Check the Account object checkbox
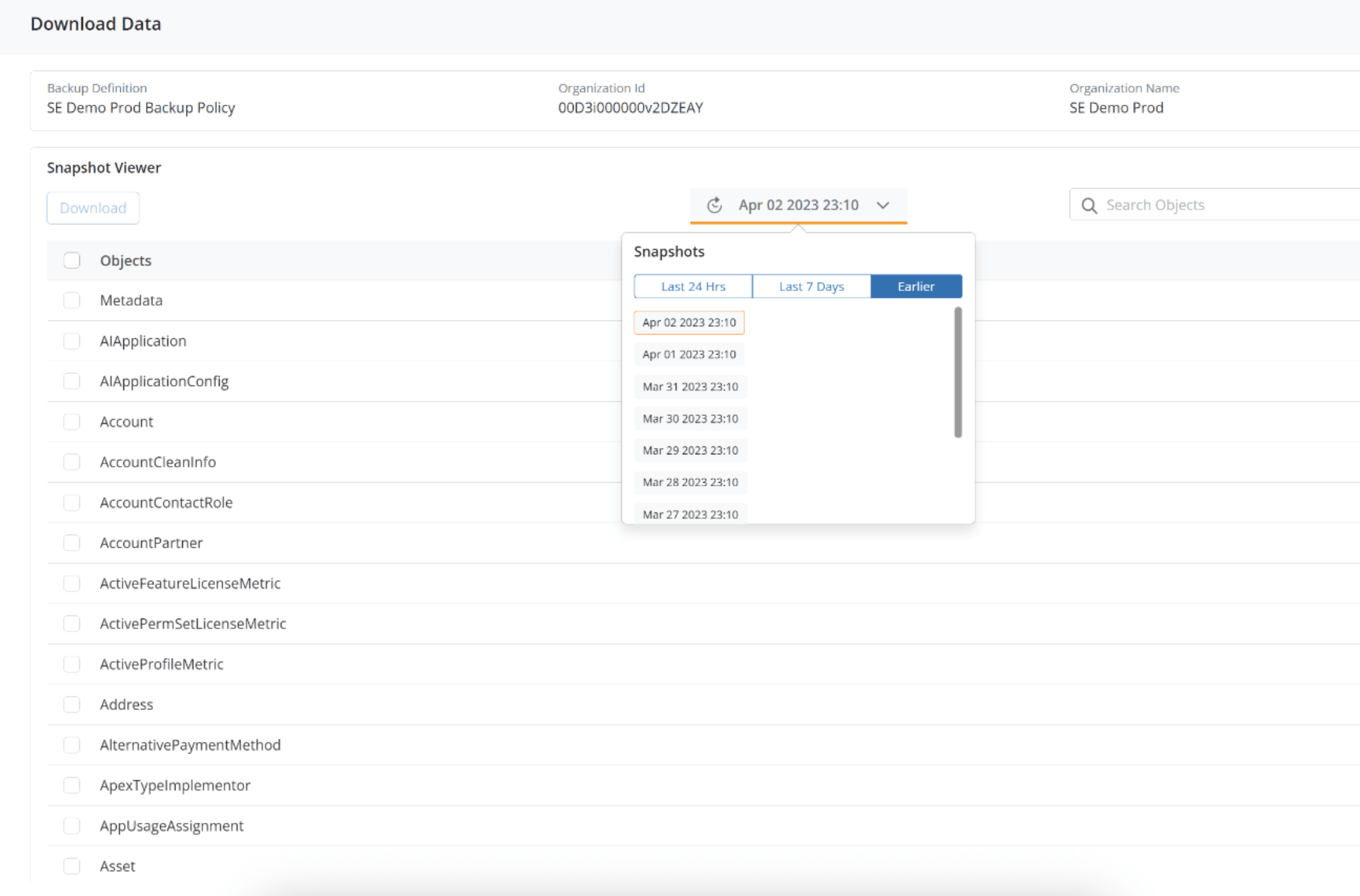Image resolution: width=1360 pixels, height=896 pixels. (72, 421)
